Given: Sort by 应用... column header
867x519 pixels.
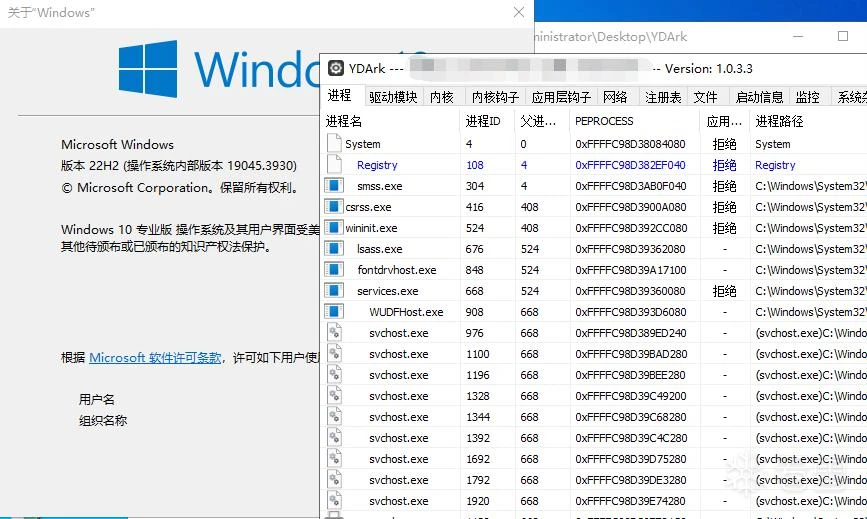Looking at the screenshot, I should [724, 121].
